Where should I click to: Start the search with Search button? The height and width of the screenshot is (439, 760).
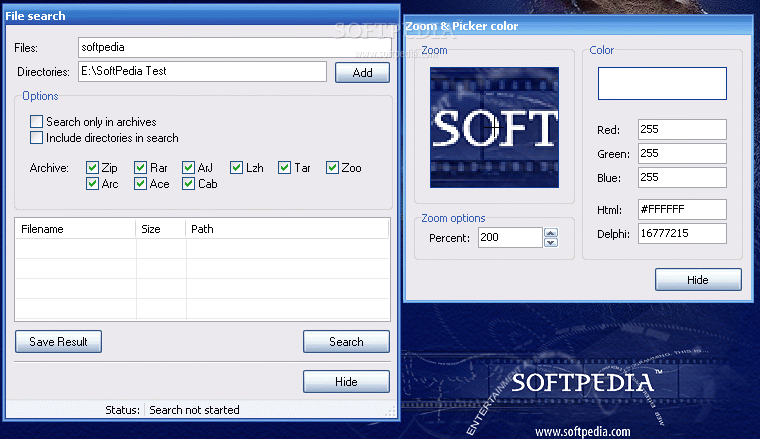[346, 342]
